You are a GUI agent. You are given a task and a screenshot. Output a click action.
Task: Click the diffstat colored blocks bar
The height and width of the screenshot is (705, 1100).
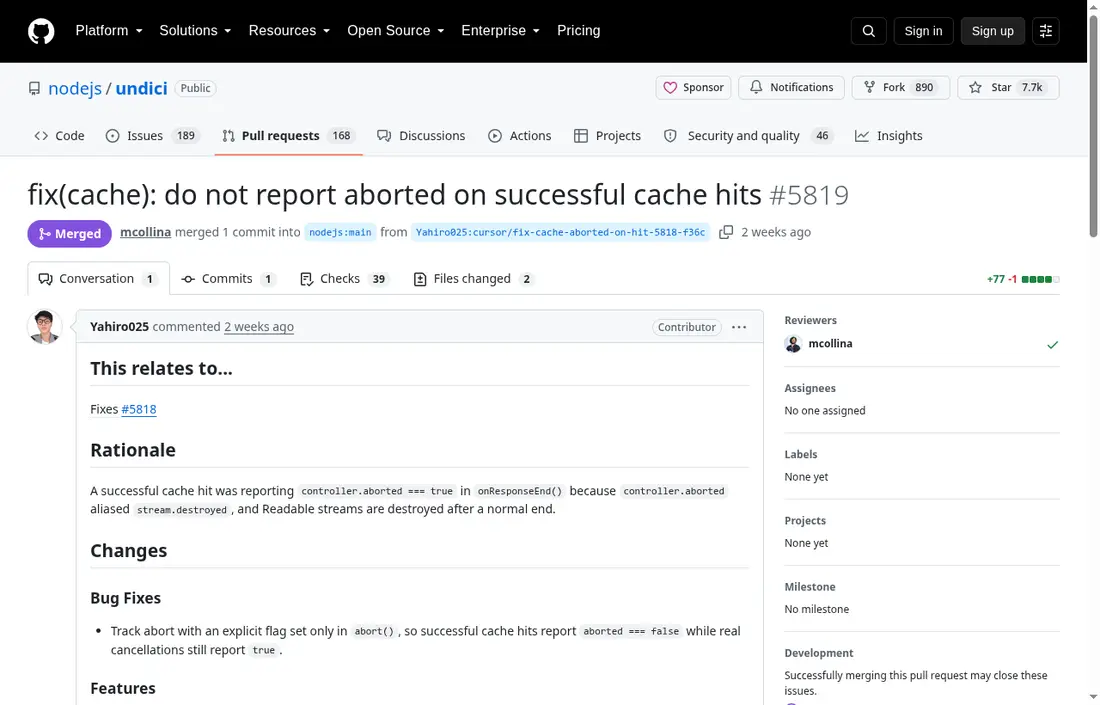[1040, 279]
